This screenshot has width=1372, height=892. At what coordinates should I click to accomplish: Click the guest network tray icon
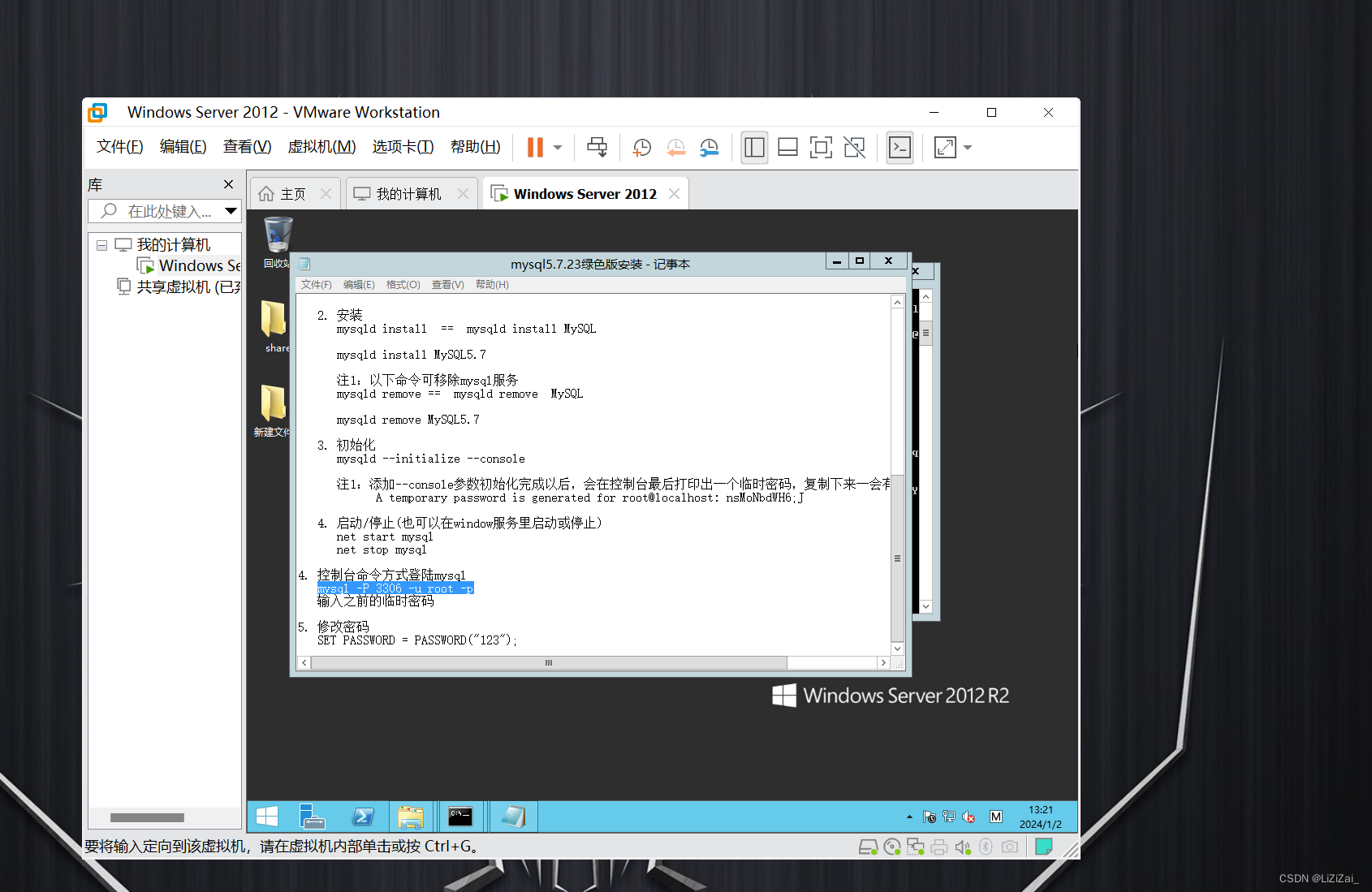949,817
